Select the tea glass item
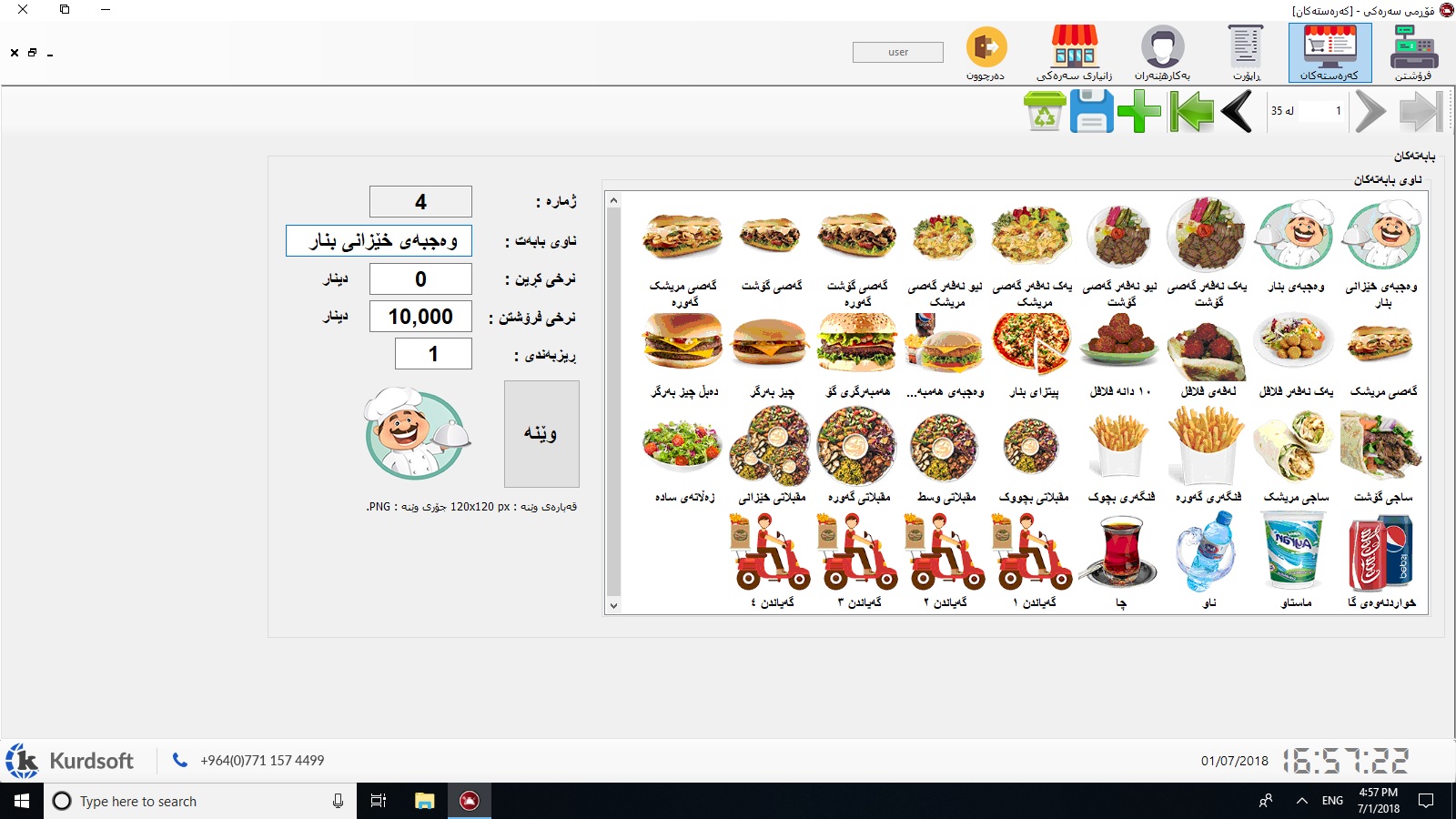 (1119, 561)
